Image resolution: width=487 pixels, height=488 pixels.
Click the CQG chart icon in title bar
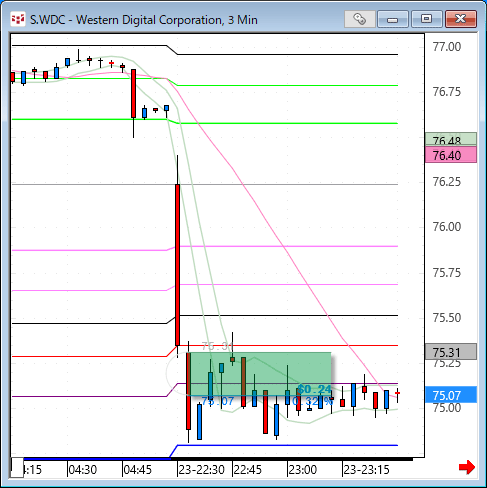pos(18,19)
